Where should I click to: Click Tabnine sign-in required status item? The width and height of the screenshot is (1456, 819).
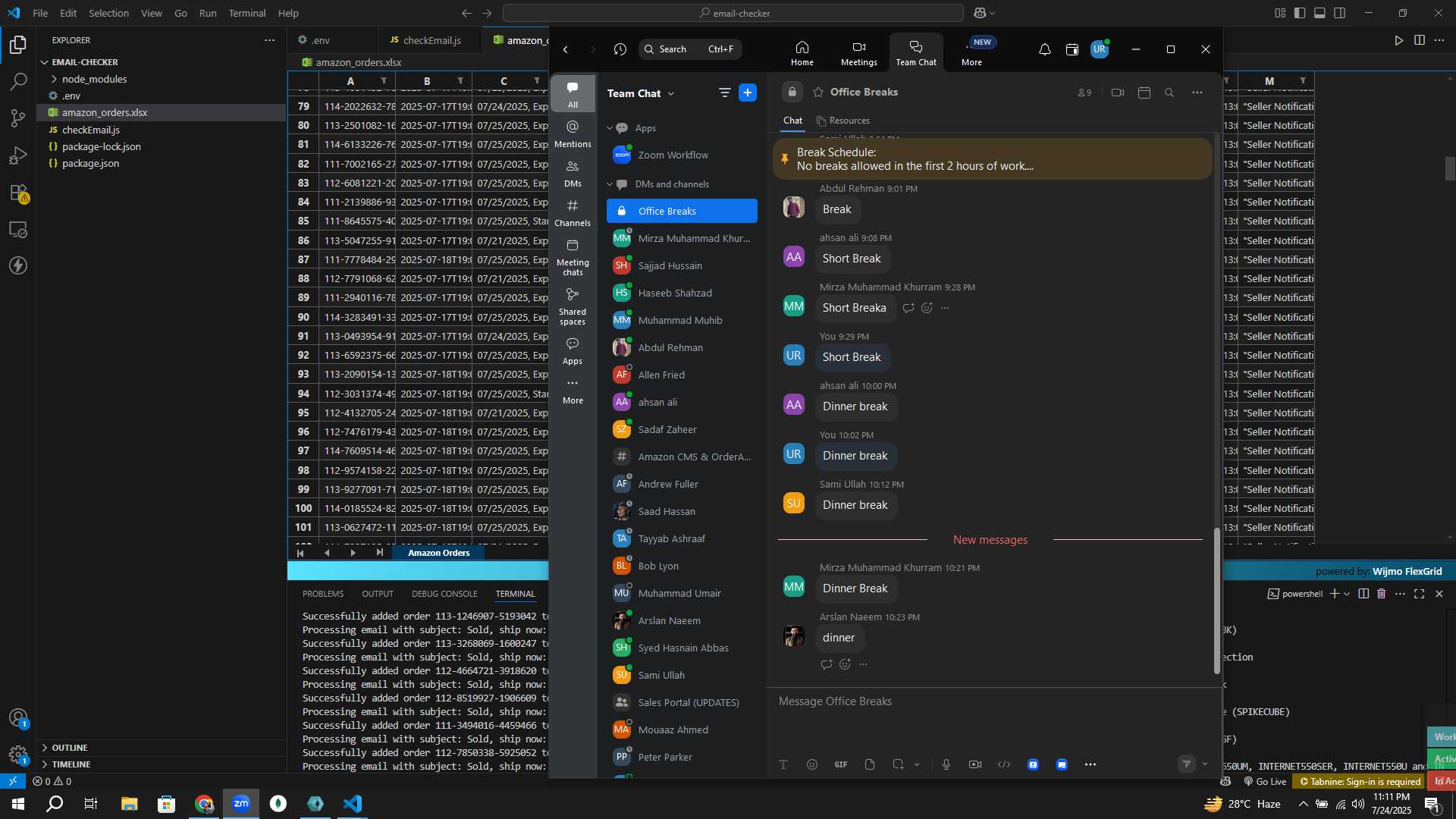click(x=1359, y=781)
